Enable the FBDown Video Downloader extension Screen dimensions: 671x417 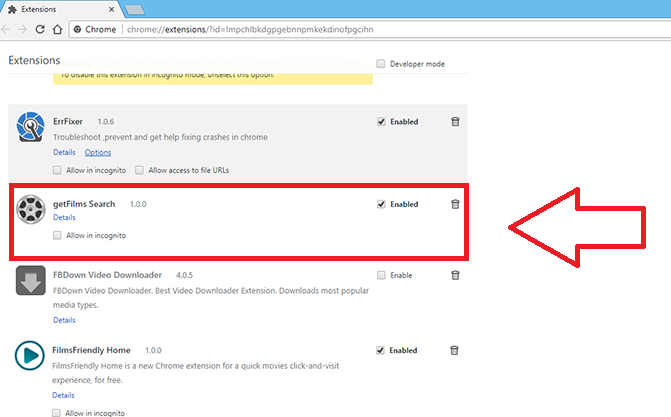click(x=381, y=275)
